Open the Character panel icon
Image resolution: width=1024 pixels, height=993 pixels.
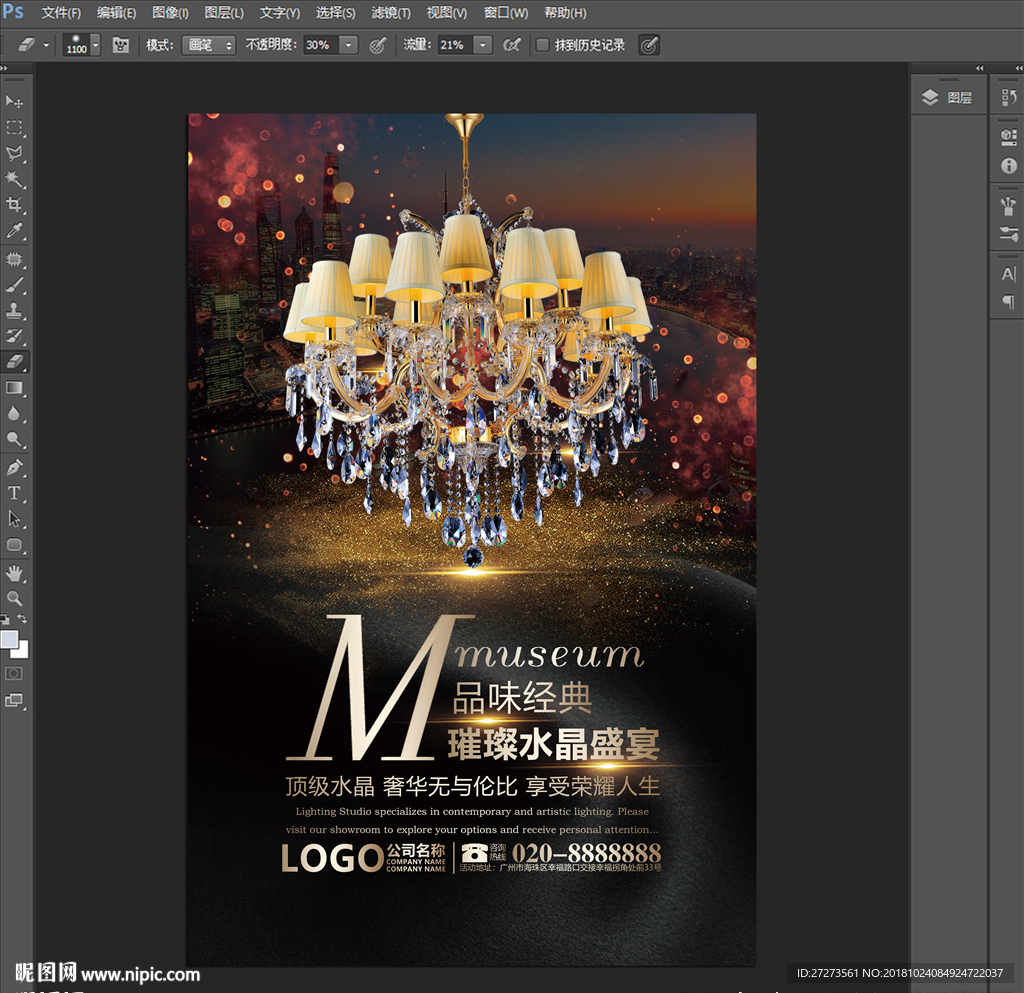click(1008, 274)
